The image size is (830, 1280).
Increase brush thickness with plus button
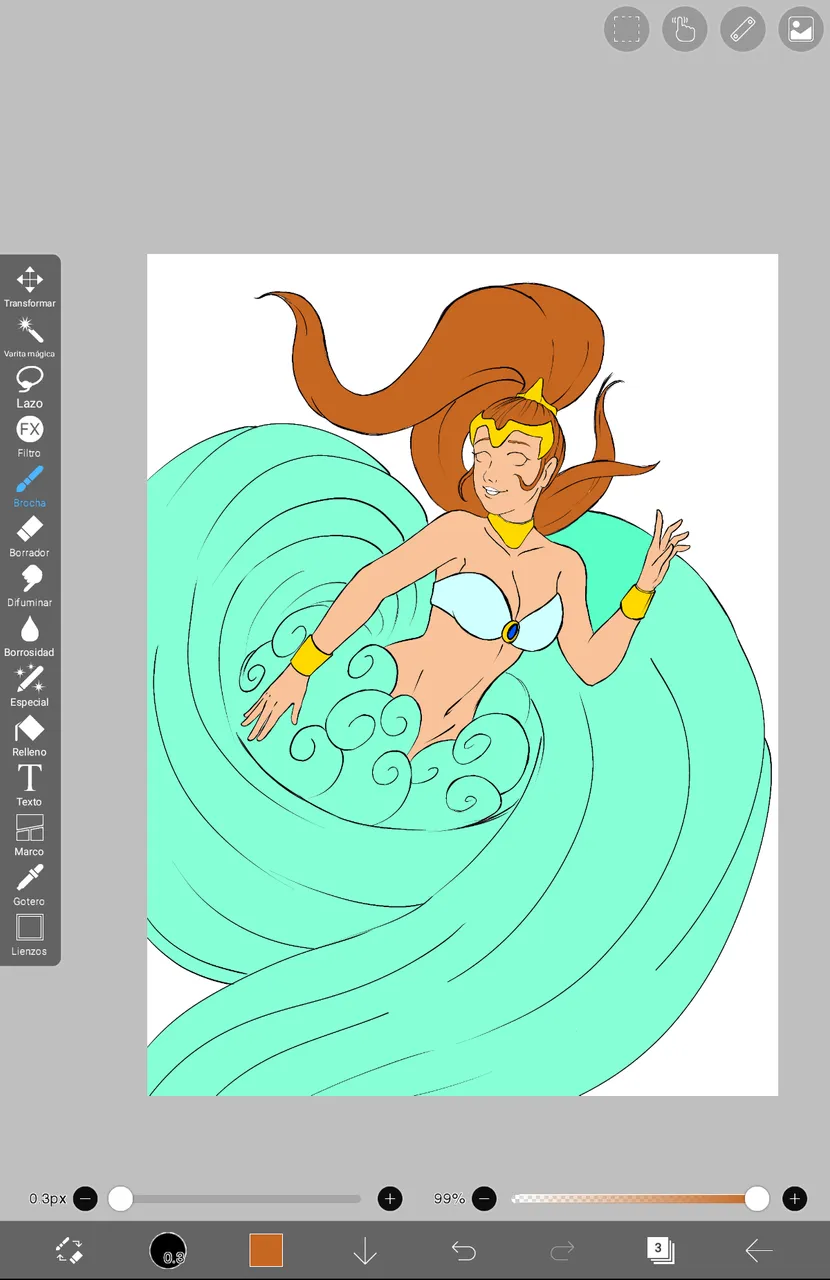pos(390,1198)
